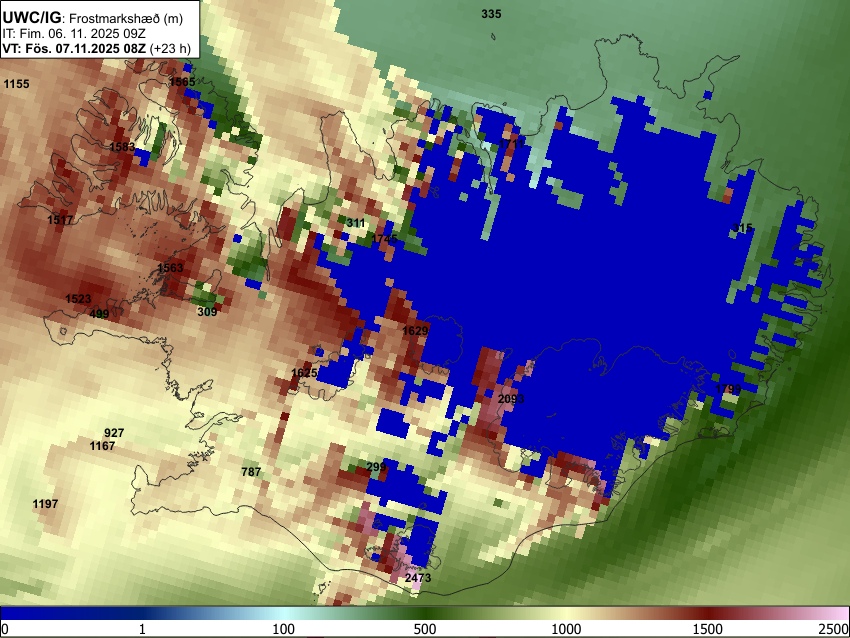Click the 1583 map value
This screenshot has height=638, width=850.
click(x=122, y=147)
